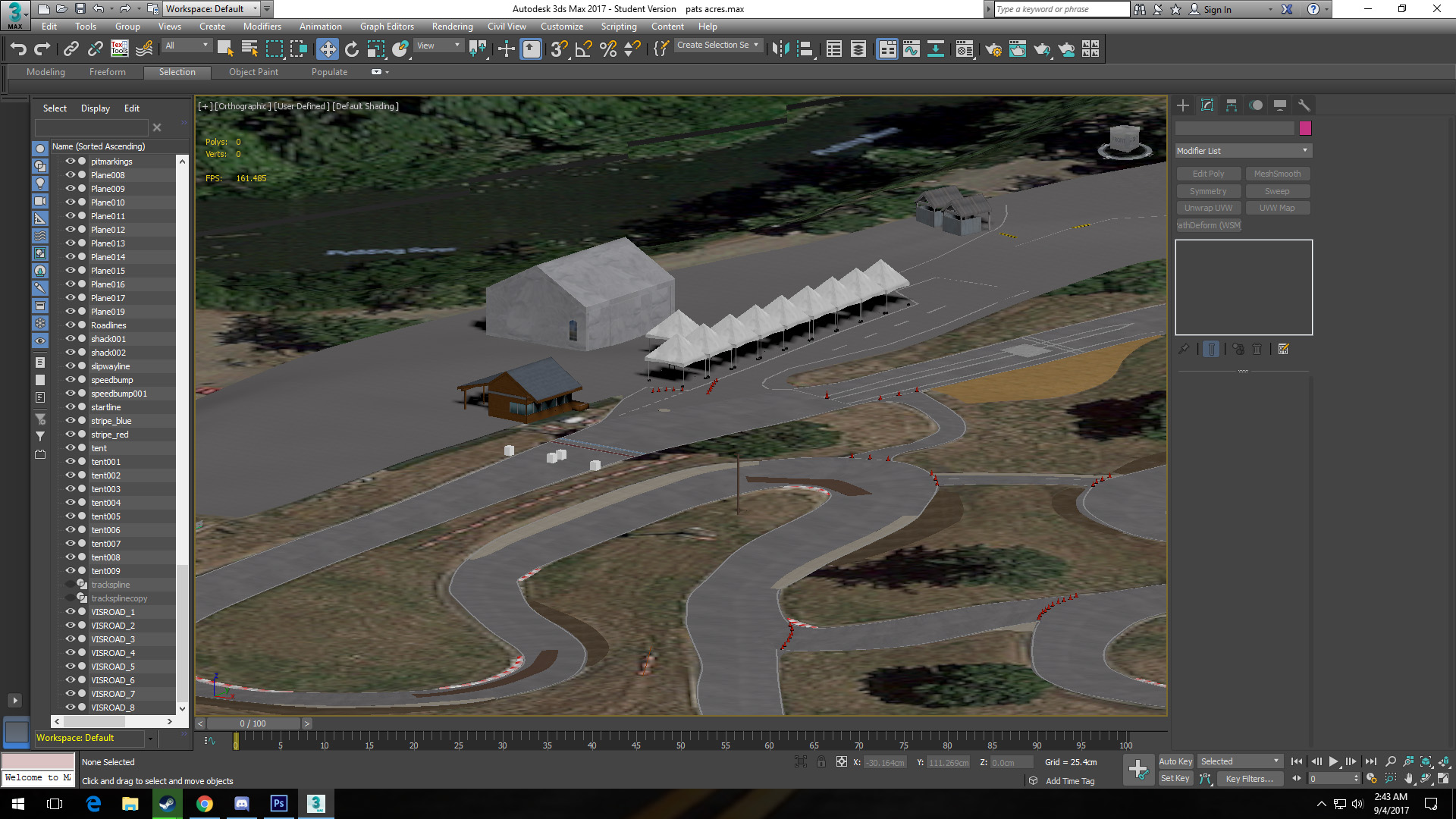Screen dimensions: 1456x819
Task: Hide the pitmarkings object via eye icon
Action: [x=70, y=162]
